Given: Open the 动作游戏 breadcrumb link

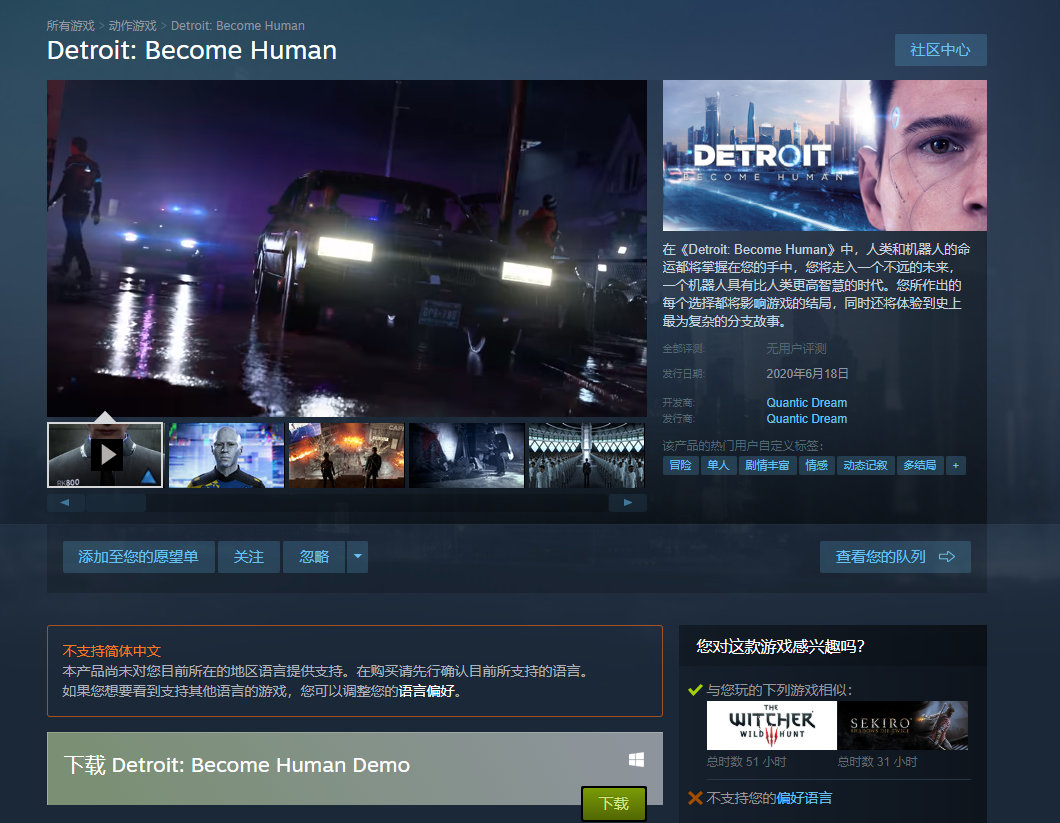Looking at the screenshot, I should point(132,26).
